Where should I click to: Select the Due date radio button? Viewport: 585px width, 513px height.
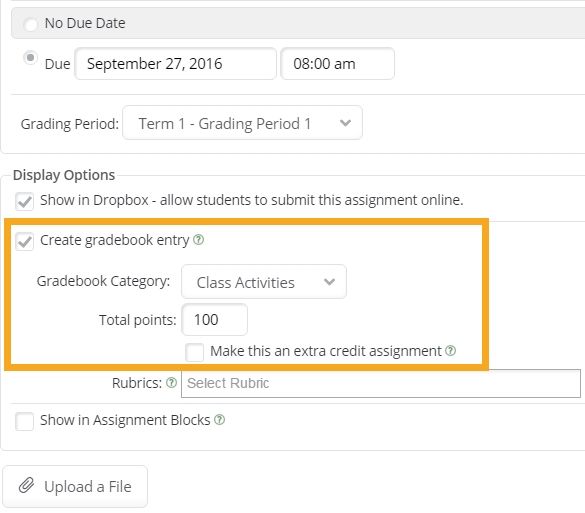click(x=30, y=58)
